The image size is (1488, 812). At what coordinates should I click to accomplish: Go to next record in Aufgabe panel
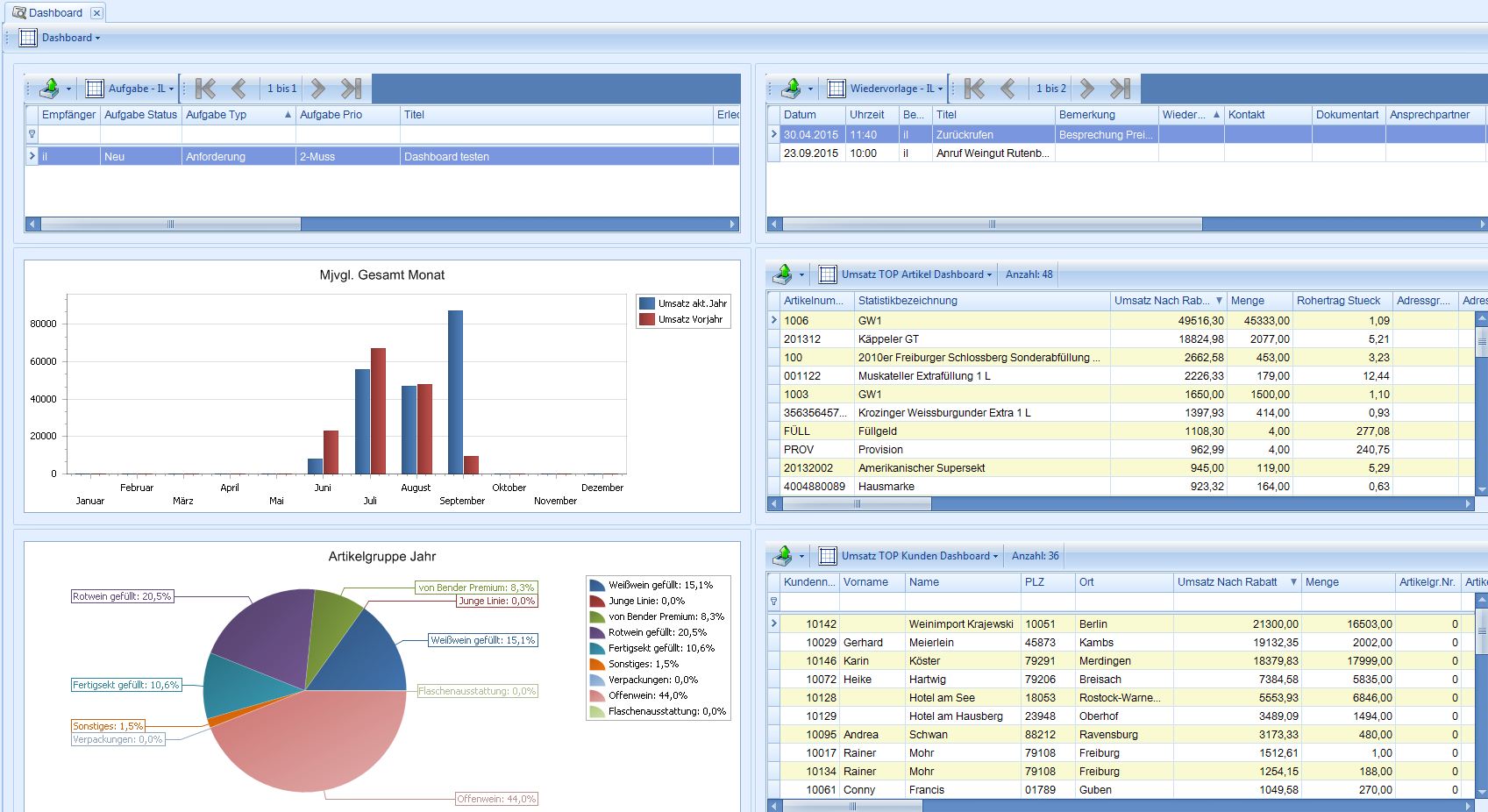point(318,89)
